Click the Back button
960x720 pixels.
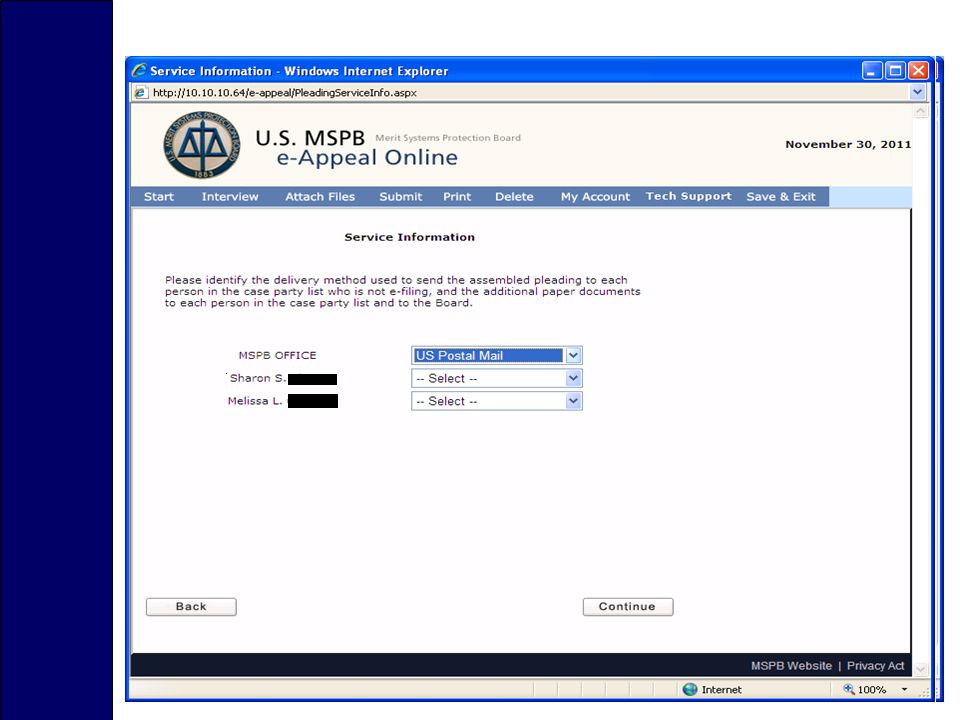pyautogui.click(x=191, y=607)
